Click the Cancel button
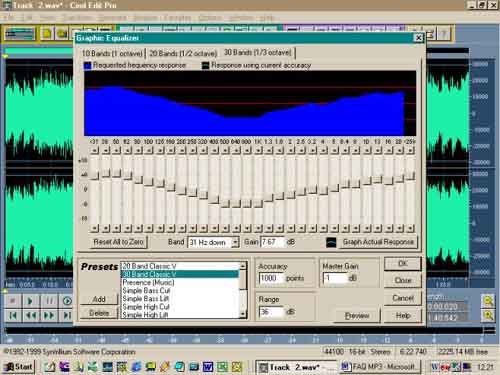Screen dimensions: 500x375 click(x=403, y=298)
